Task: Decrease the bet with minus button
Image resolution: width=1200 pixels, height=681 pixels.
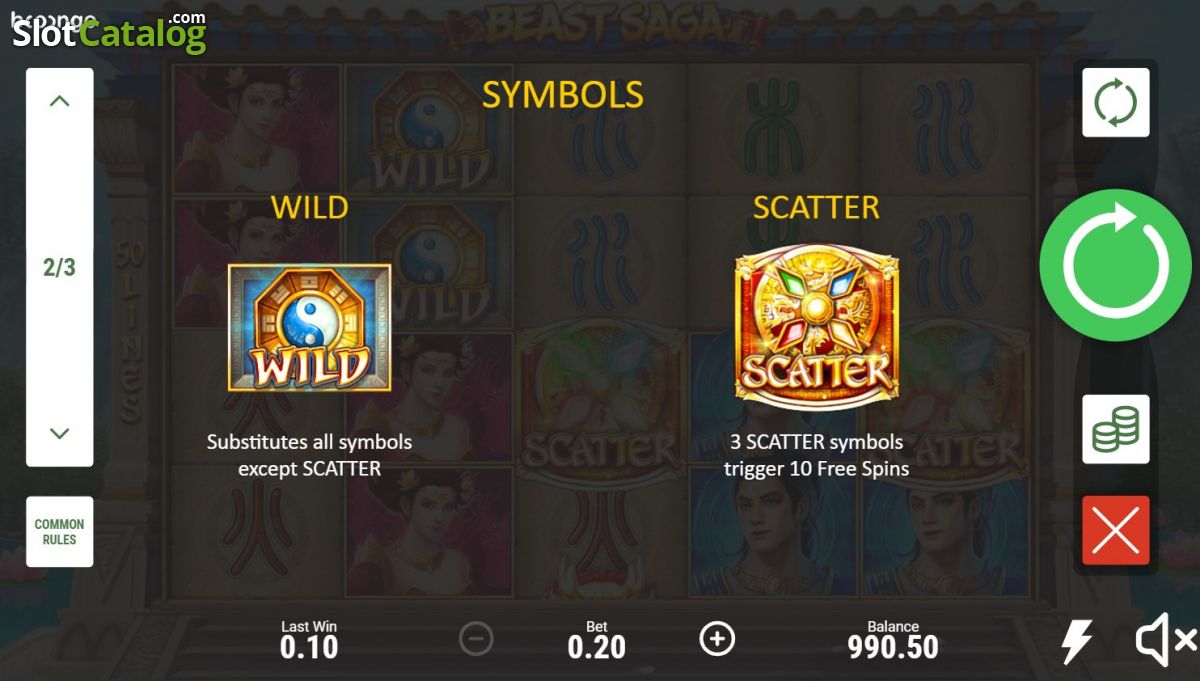Action: click(476, 639)
